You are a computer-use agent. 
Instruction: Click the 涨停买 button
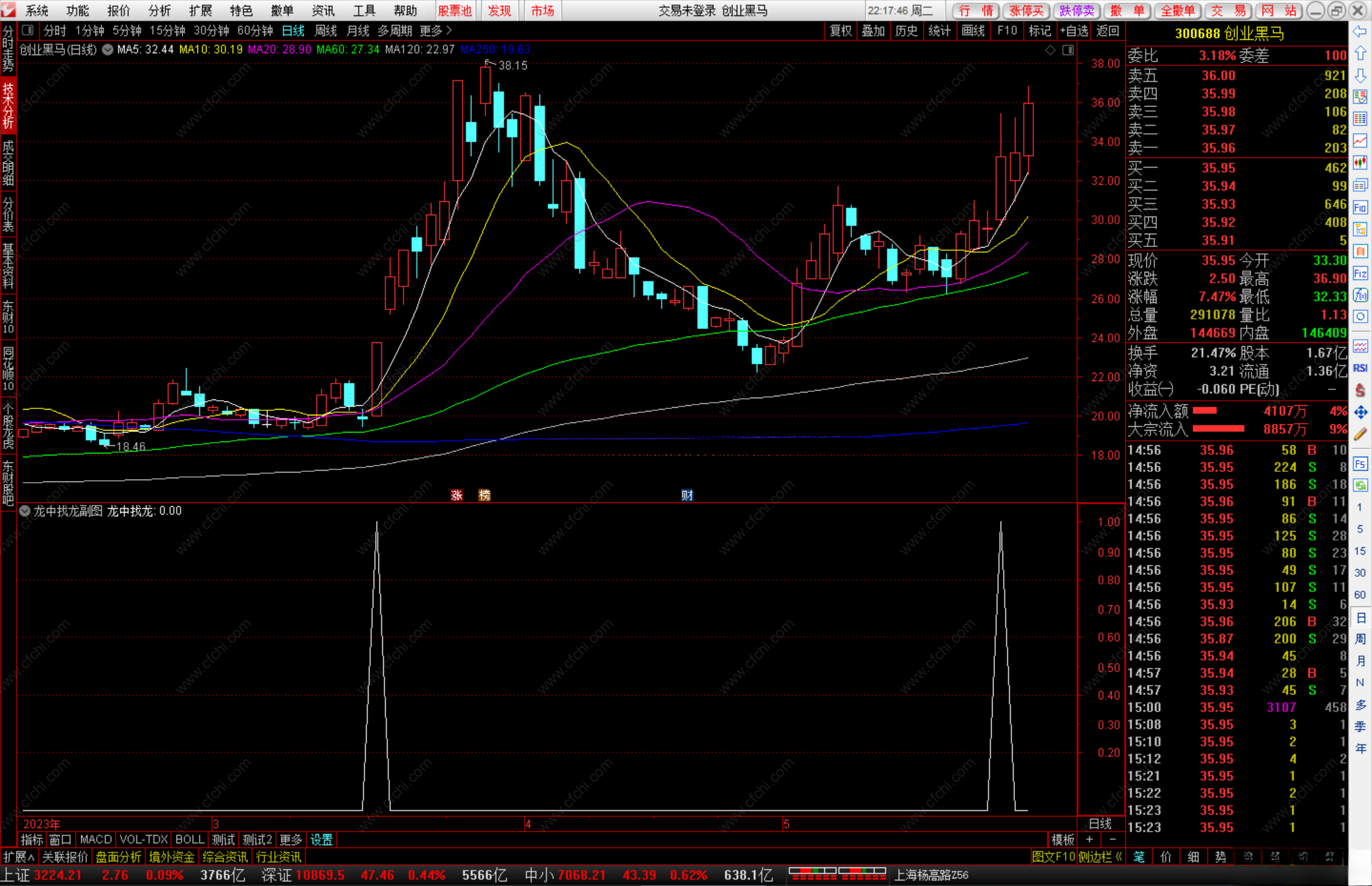[1026, 10]
